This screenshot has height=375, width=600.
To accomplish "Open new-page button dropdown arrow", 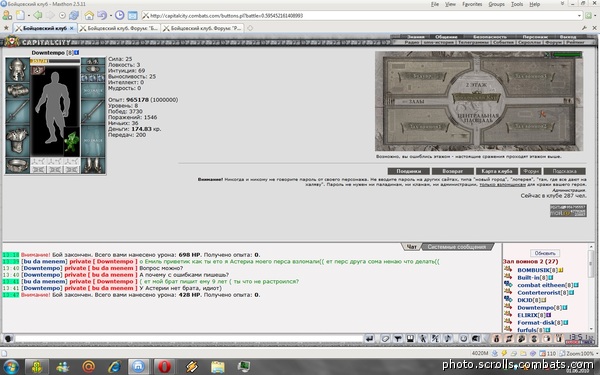I will coord(29,16).
